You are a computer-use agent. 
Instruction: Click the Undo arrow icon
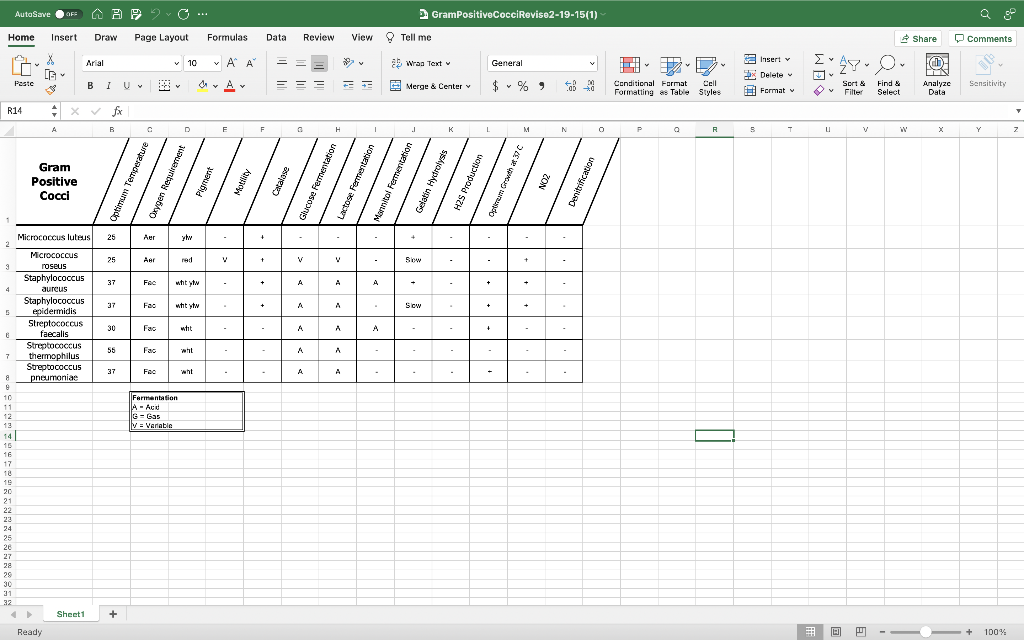155,14
